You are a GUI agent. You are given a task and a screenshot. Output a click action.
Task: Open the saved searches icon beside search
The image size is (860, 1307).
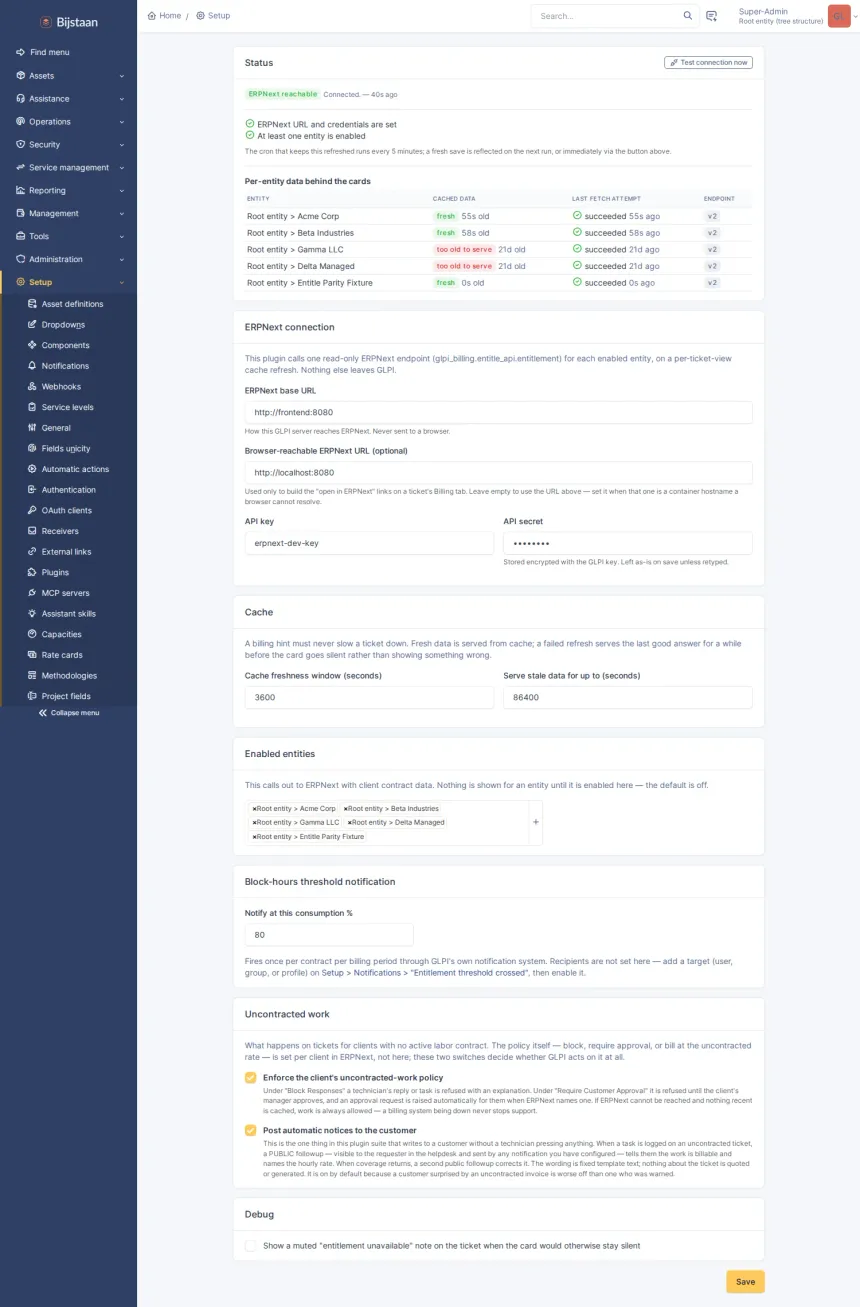click(712, 16)
